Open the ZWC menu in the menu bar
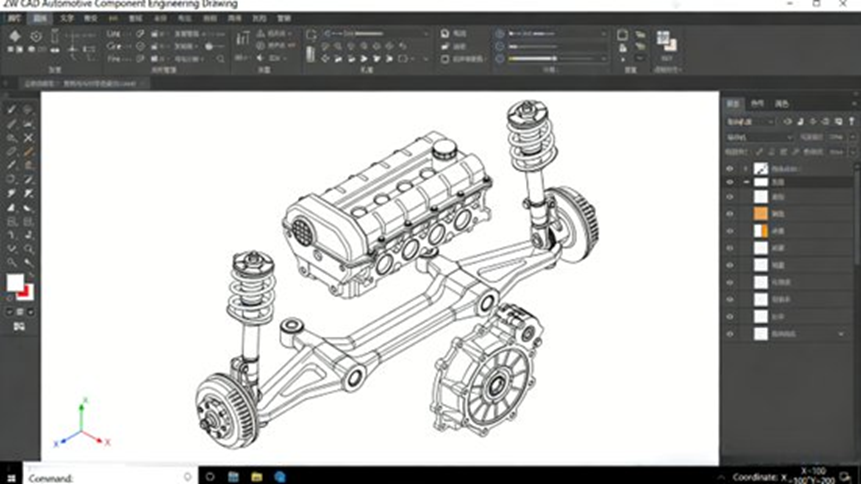Viewport: 861px width, 484px height. pos(14,18)
